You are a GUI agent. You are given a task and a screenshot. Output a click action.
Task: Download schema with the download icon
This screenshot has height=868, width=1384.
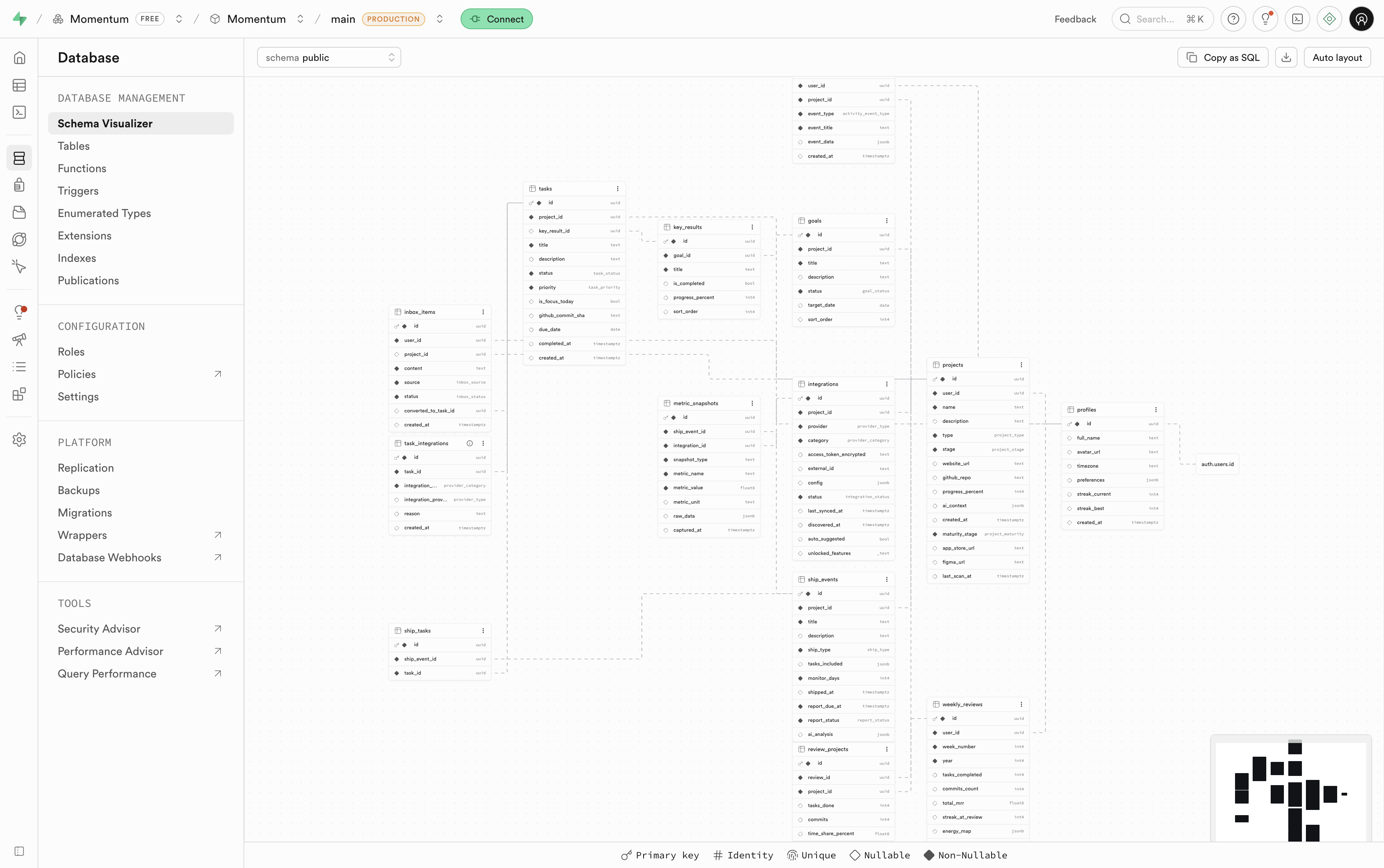click(x=1286, y=57)
